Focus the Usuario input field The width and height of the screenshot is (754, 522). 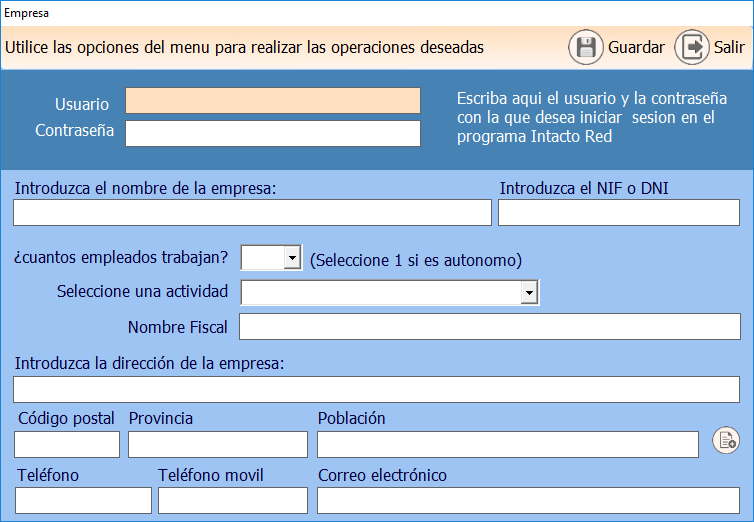[273, 100]
